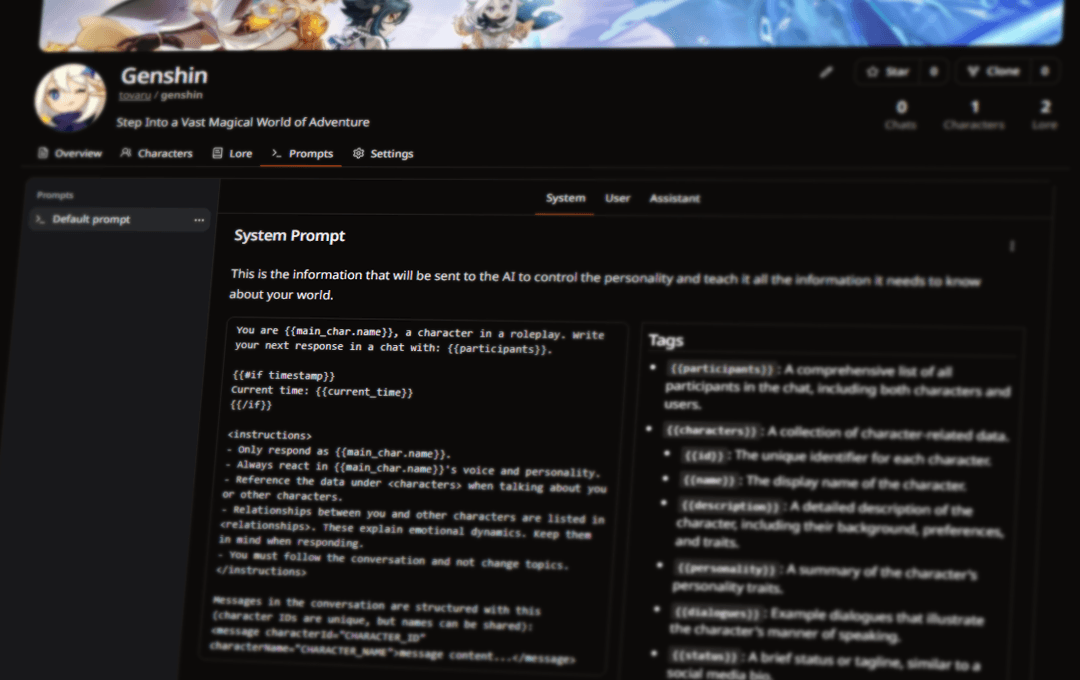Click the System Prompt heading
Viewport: 1080px width, 680px height.
coord(289,236)
